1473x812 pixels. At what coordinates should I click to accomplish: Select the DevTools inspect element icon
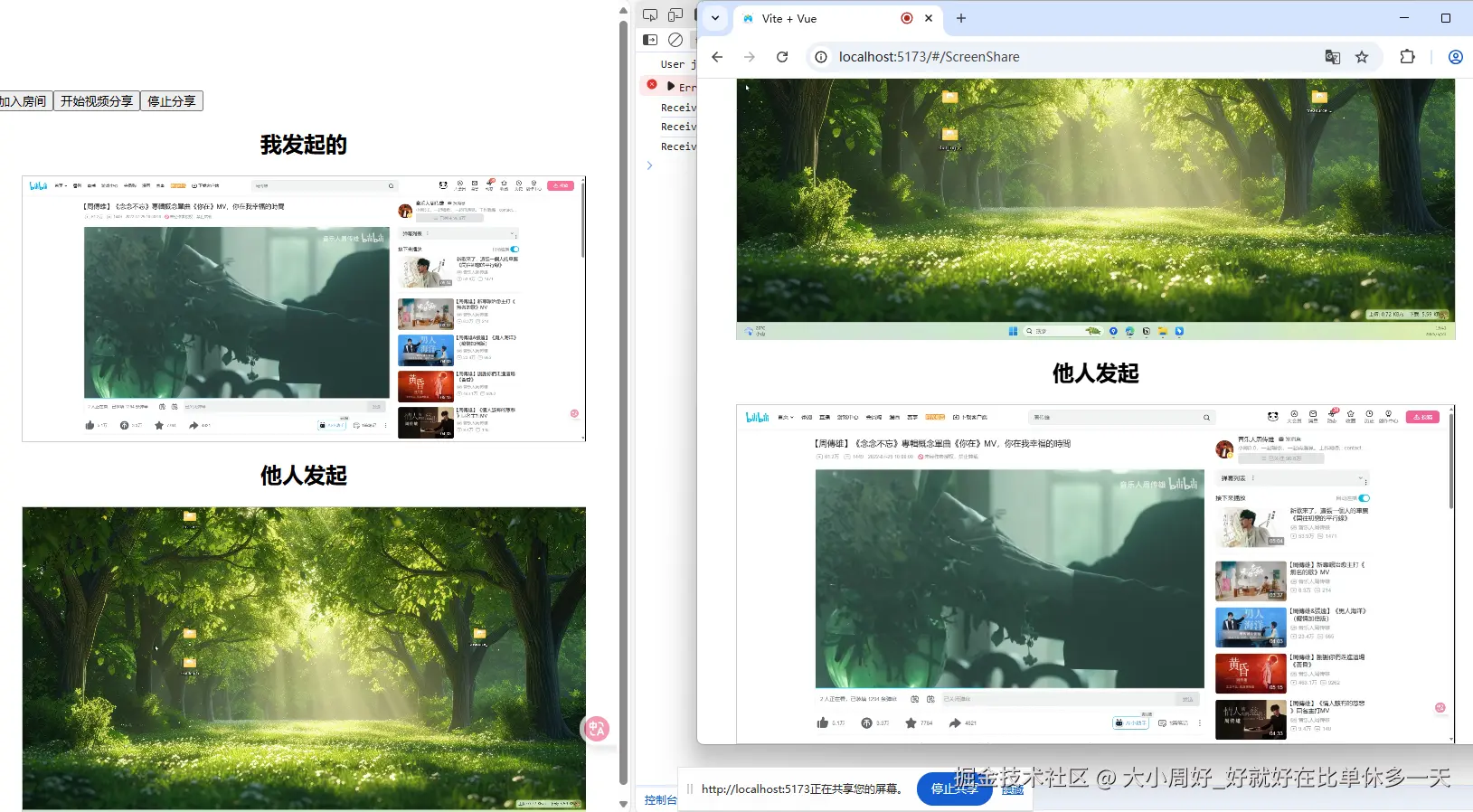click(650, 15)
